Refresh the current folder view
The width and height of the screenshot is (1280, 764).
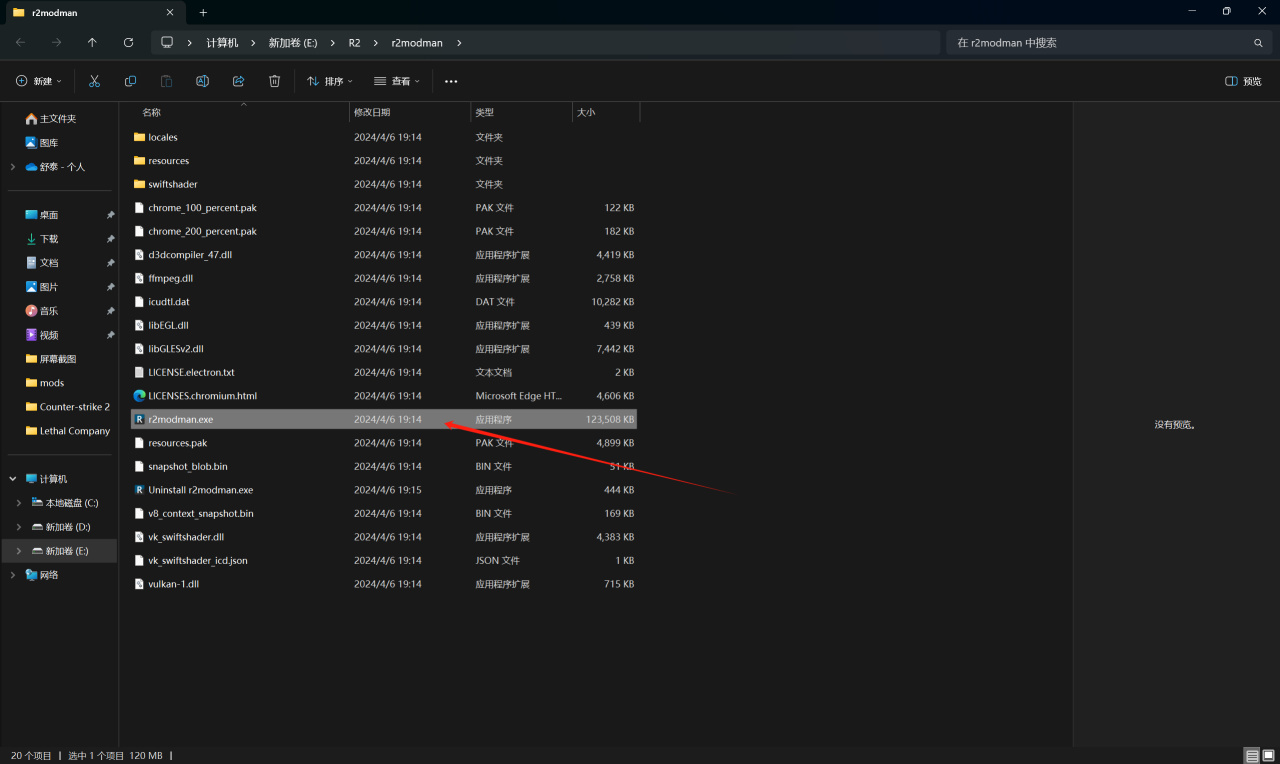pos(128,43)
